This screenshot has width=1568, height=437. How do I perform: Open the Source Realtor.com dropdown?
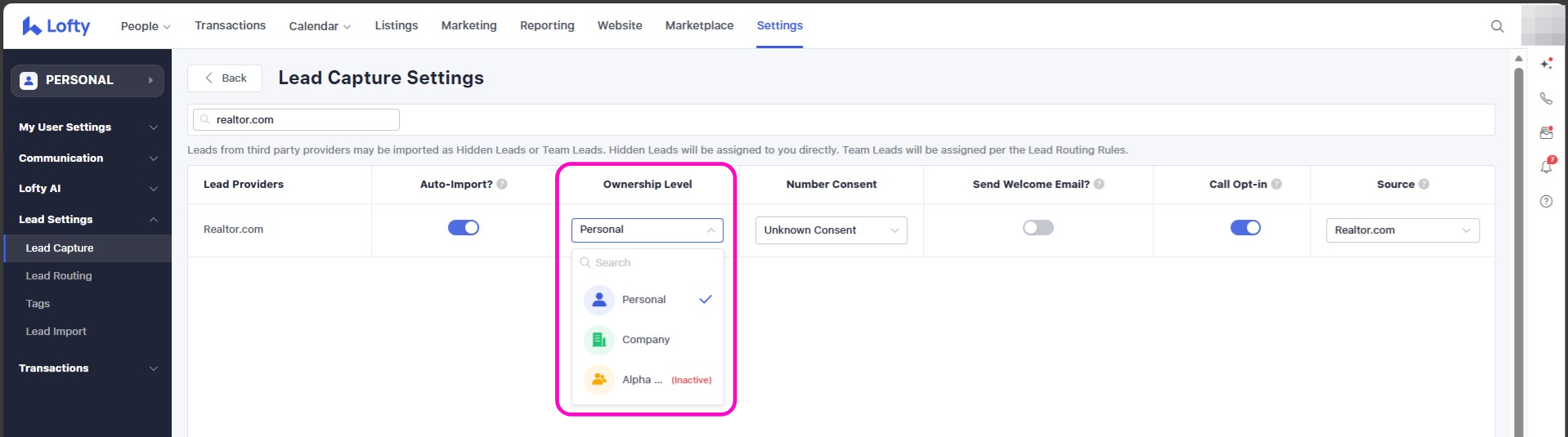click(x=1402, y=230)
